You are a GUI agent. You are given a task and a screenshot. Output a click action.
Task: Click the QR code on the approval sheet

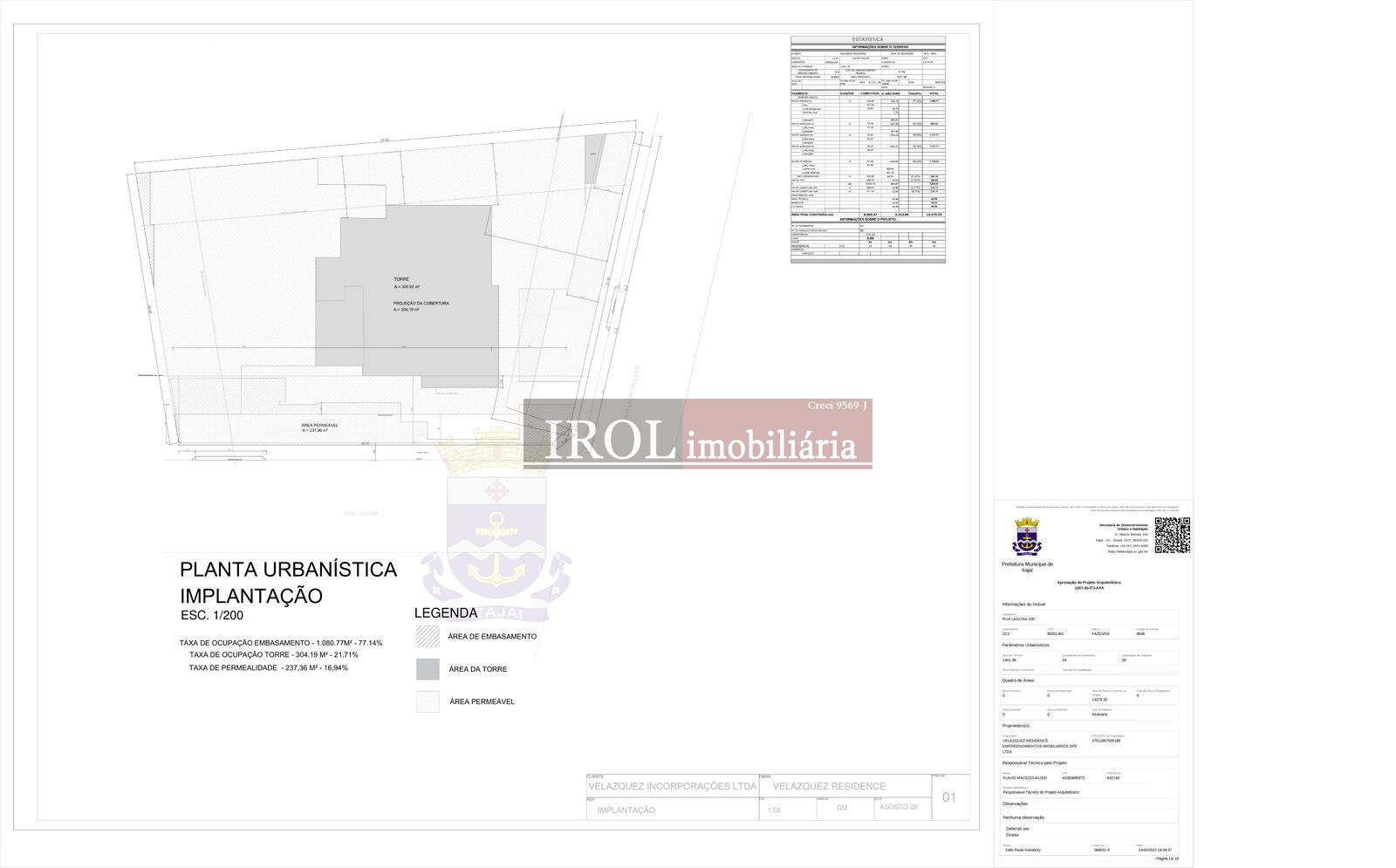[1173, 535]
